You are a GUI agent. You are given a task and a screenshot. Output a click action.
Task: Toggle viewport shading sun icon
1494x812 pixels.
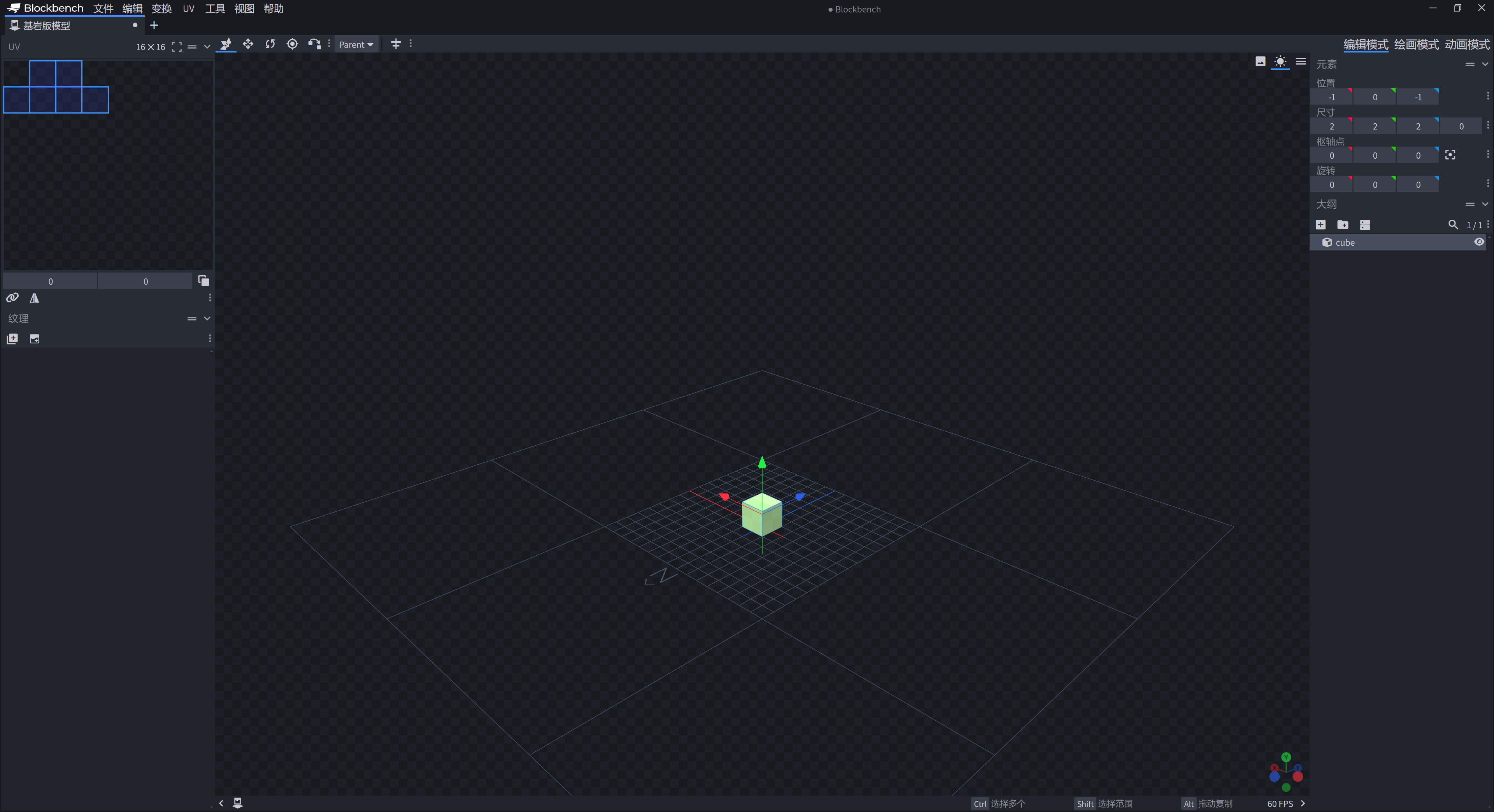point(1280,61)
